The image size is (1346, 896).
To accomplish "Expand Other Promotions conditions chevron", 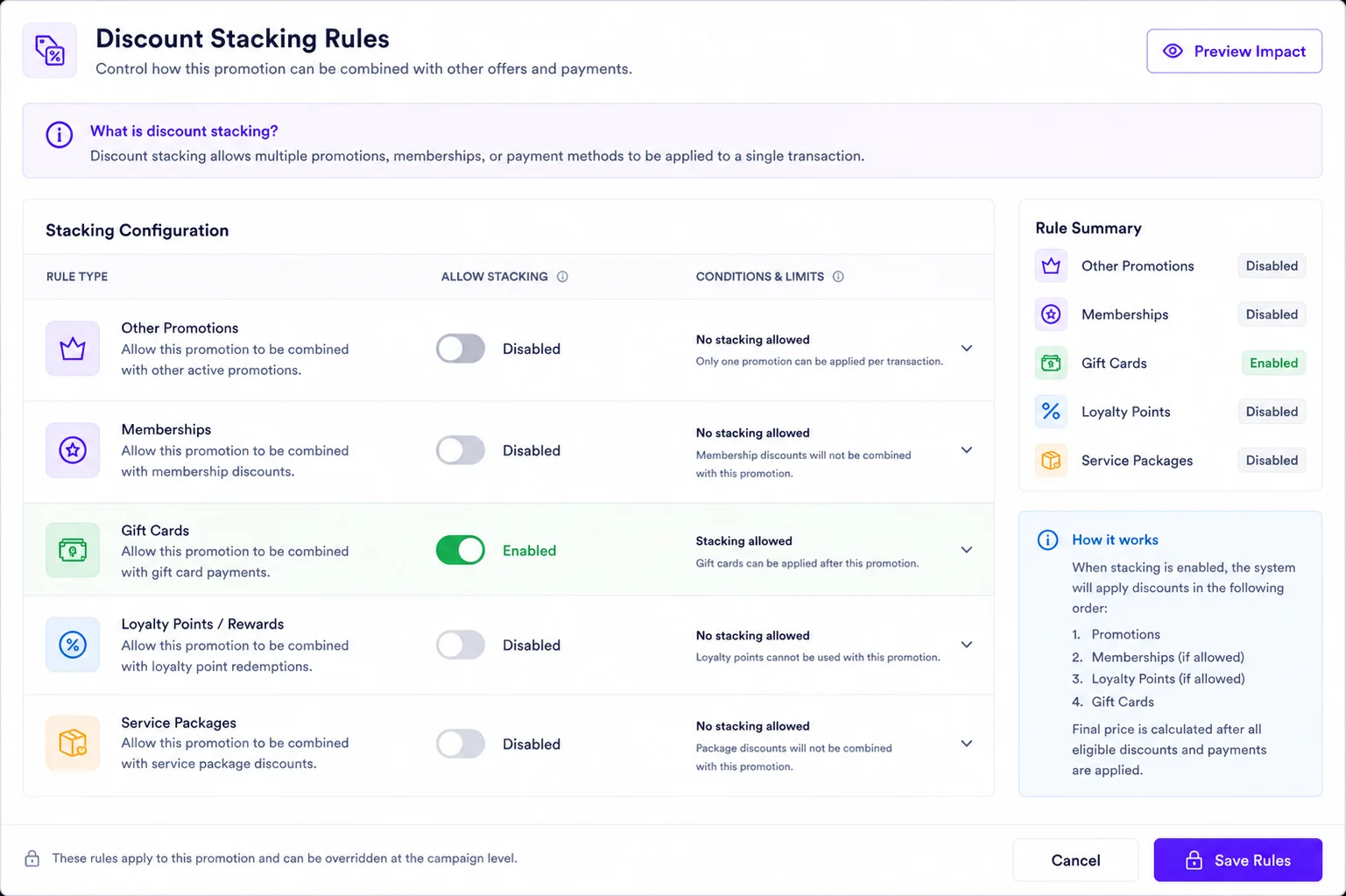I will pos(967,349).
